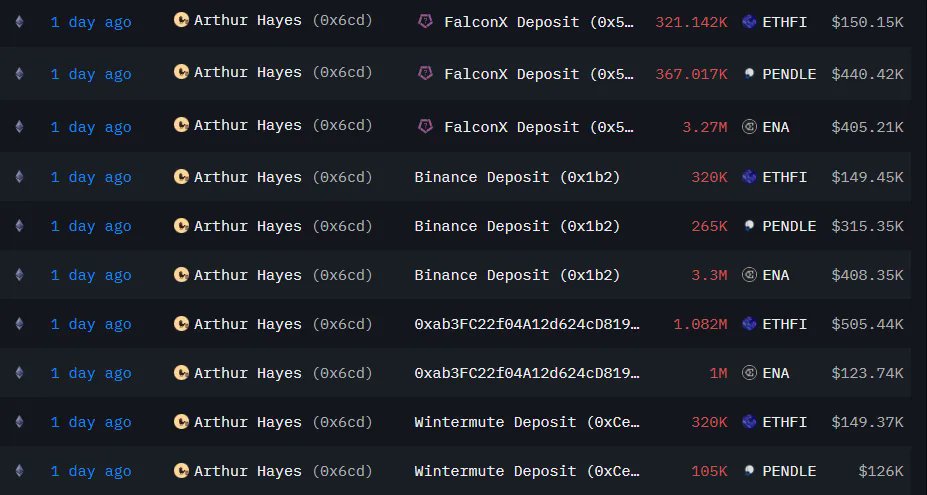Open FalconX Deposit address in 321.142K ETHFI row

point(539,22)
